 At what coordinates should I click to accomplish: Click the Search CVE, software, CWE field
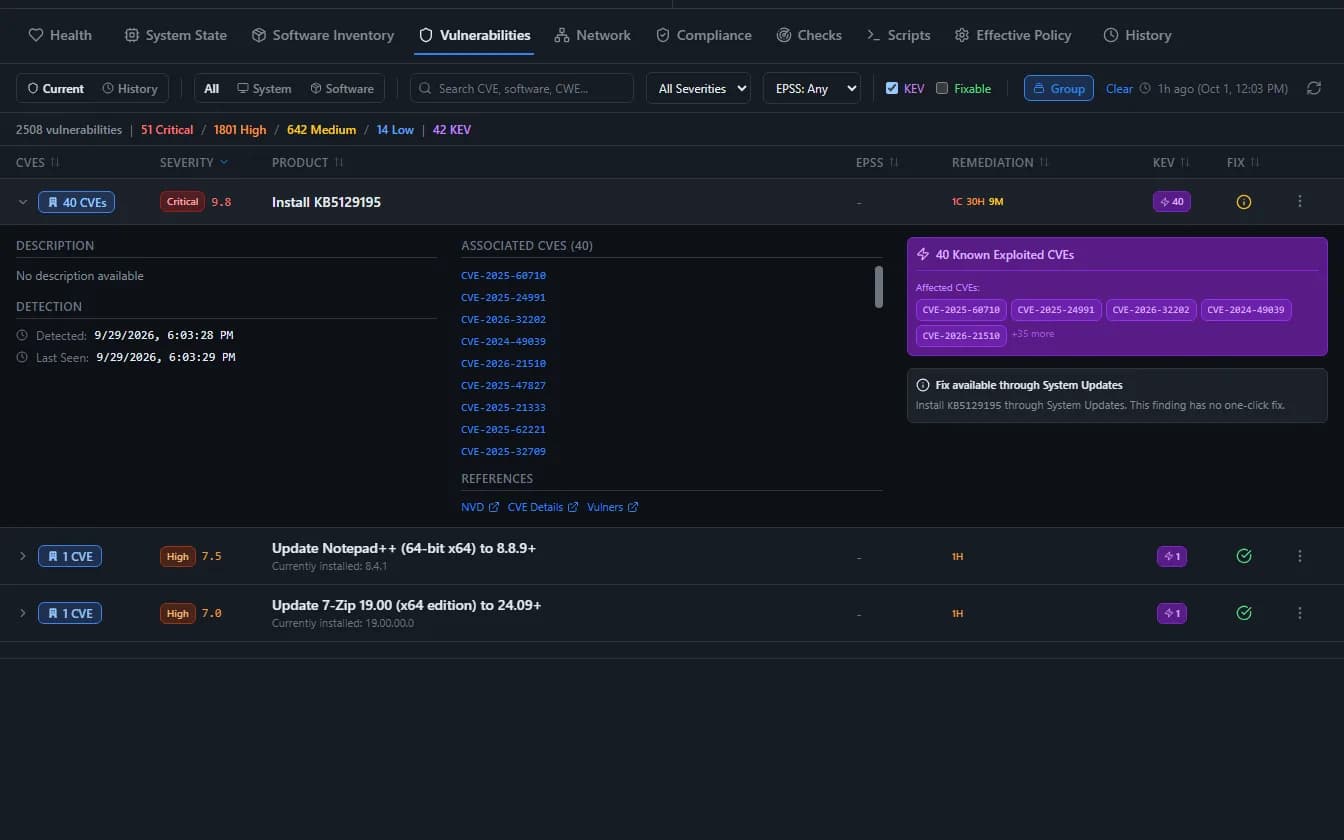pyautogui.click(x=522, y=88)
